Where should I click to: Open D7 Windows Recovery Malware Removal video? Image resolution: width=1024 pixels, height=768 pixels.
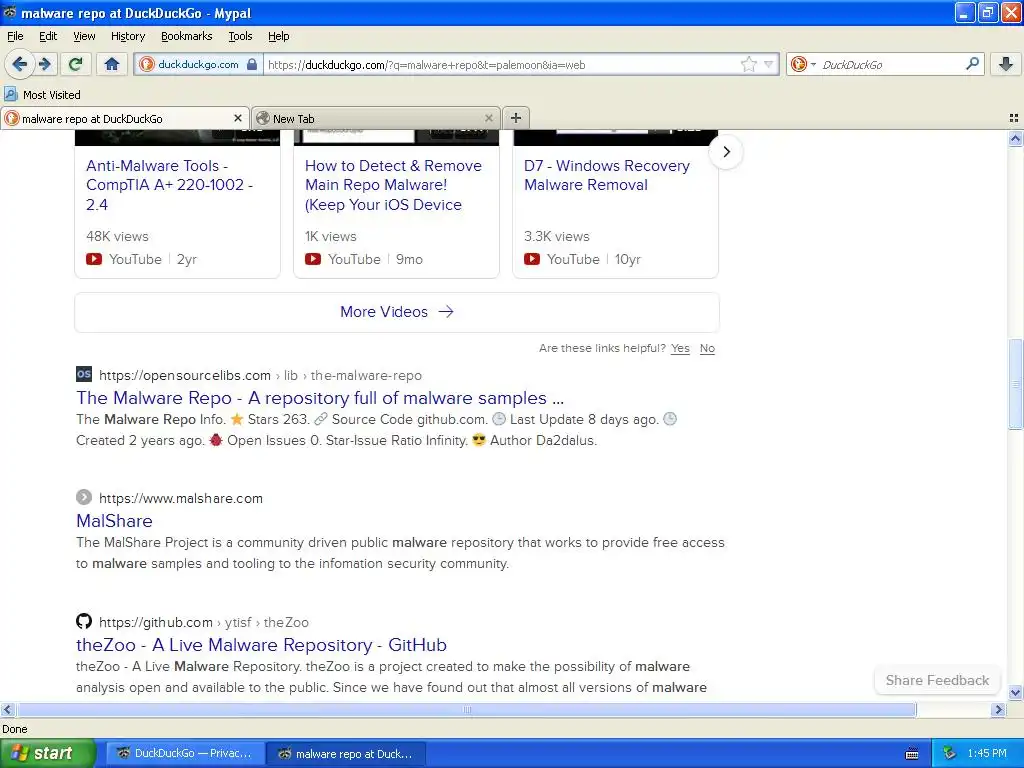coord(607,175)
